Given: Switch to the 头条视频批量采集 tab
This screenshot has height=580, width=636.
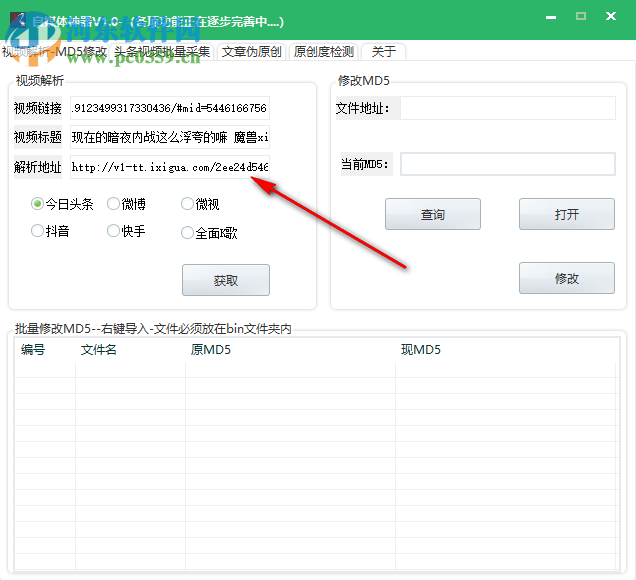Looking at the screenshot, I should pyautogui.click(x=162, y=52).
